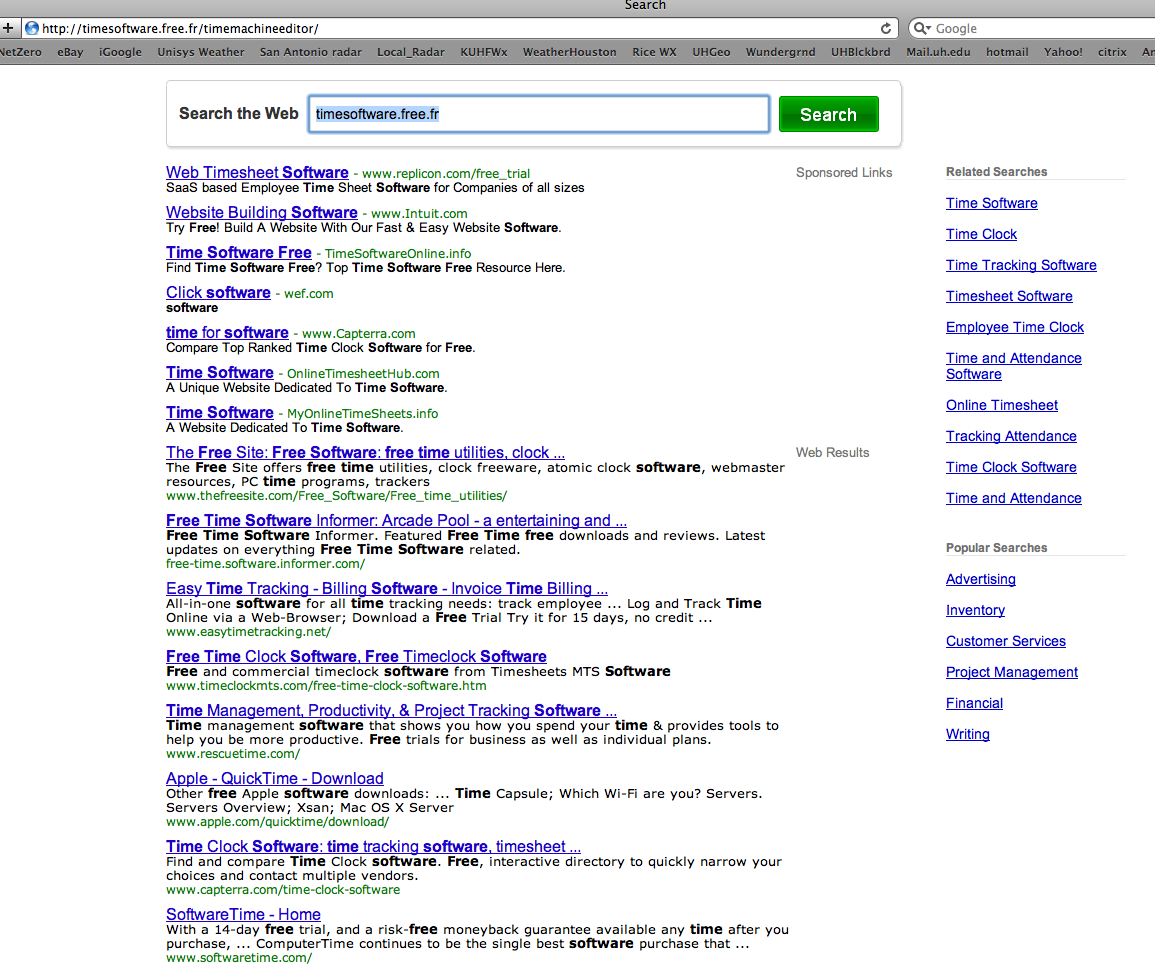Click www.easytimetracking.net/ green URL text
This screenshot has height=971, width=1155.
tap(248, 631)
